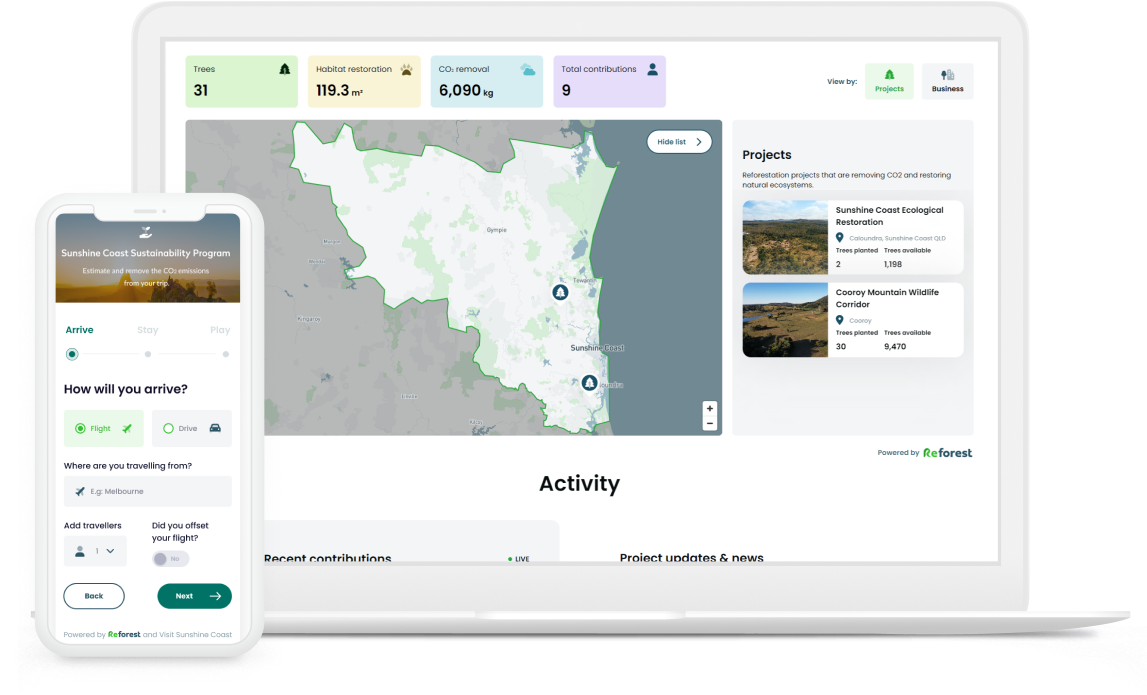The height and width of the screenshot is (695, 1147).
Task: Switch view to Projects
Action: click(x=889, y=81)
